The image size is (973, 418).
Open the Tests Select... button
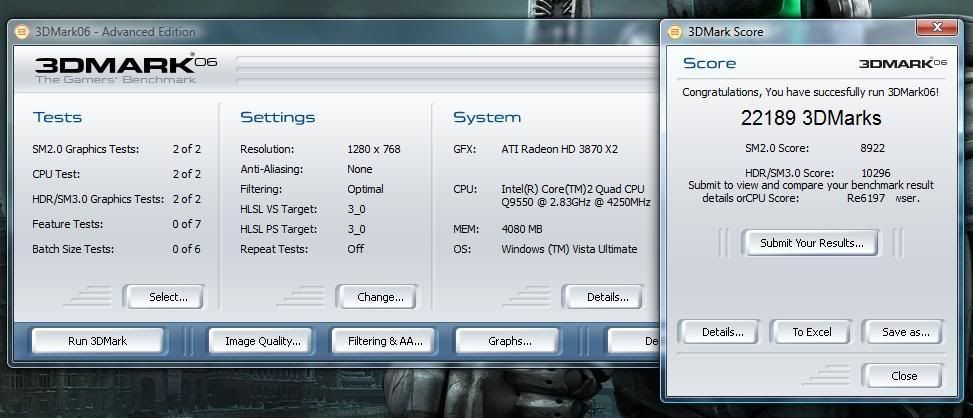click(x=163, y=297)
